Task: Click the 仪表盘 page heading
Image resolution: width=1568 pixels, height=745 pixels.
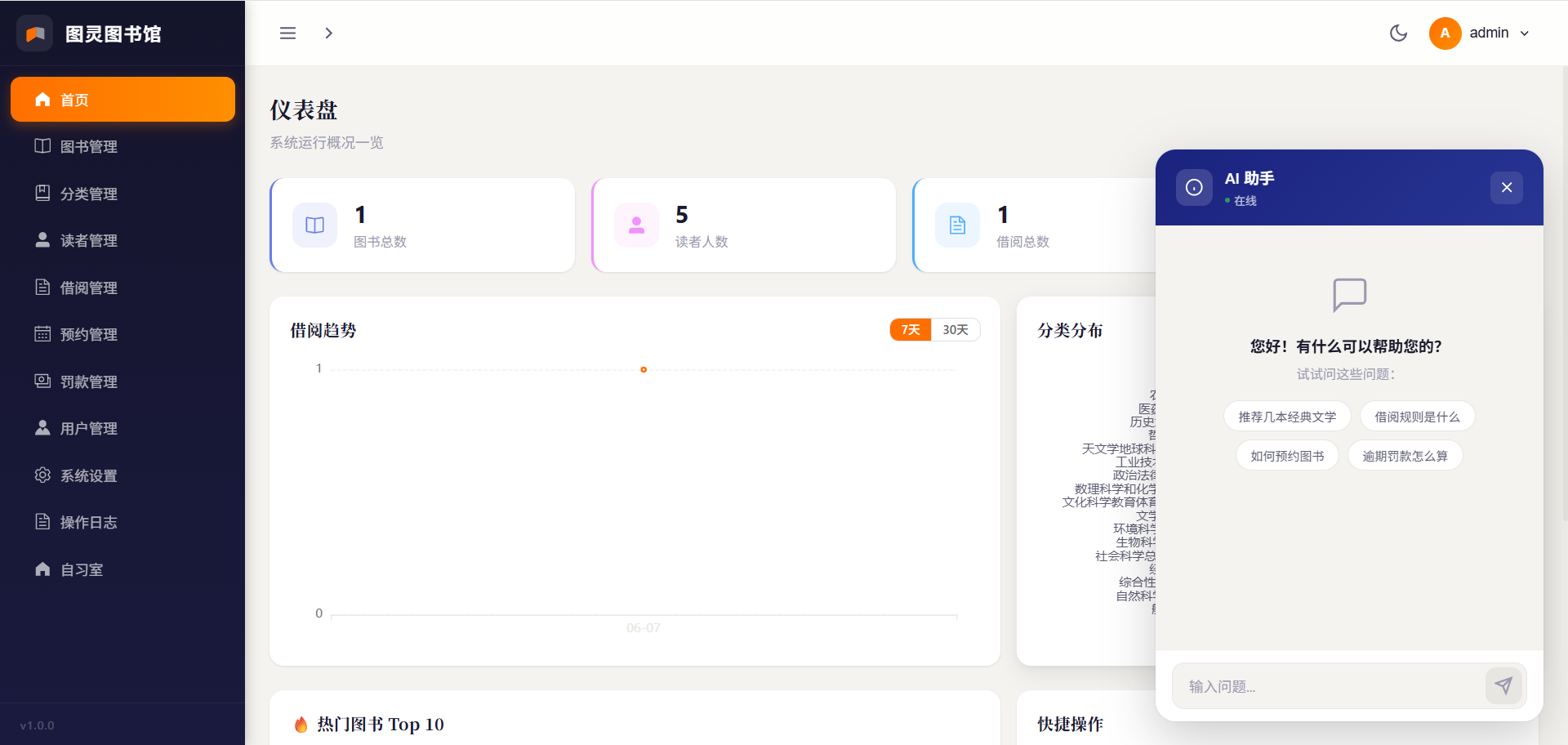Action: click(304, 109)
